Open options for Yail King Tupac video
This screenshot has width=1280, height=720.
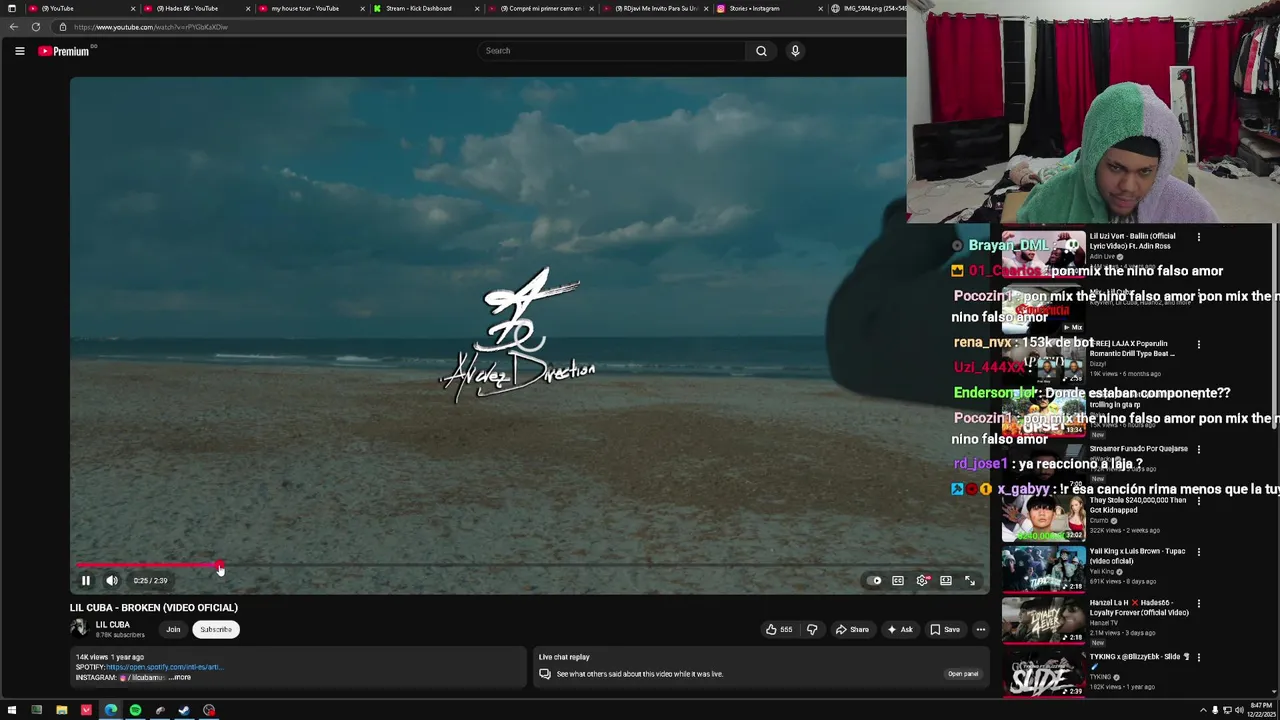click(1199, 552)
